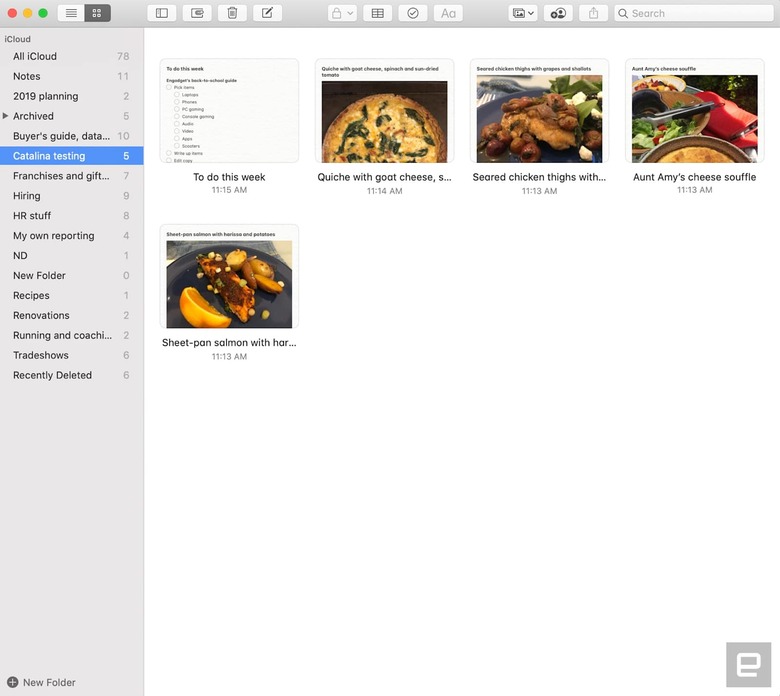Screen dimensions: 780x696
Task: Open the media insert dropdown
Action: pos(523,13)
